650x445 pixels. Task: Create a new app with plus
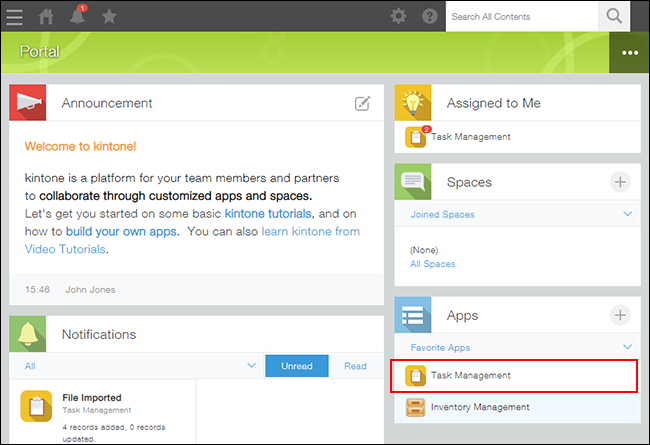tap(620, 315)
